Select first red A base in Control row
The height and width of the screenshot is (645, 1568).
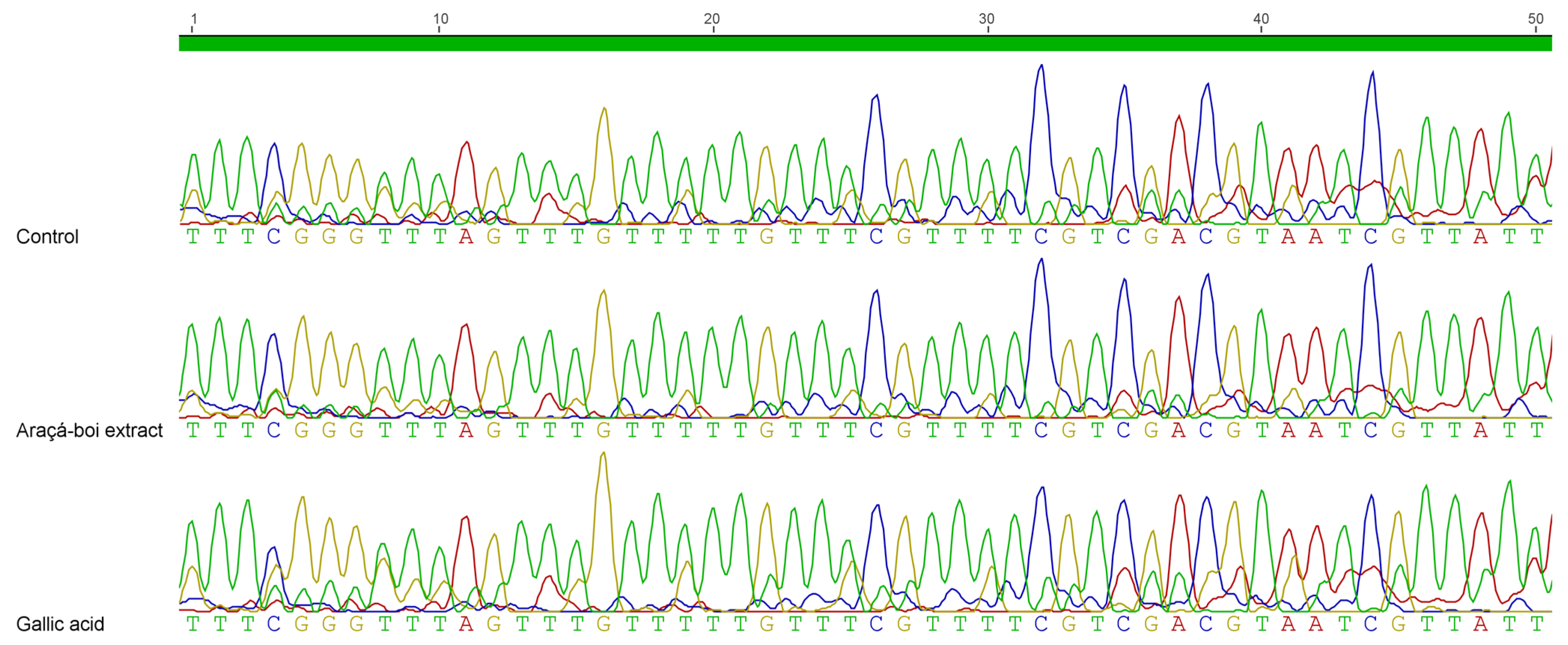[466, 236]
